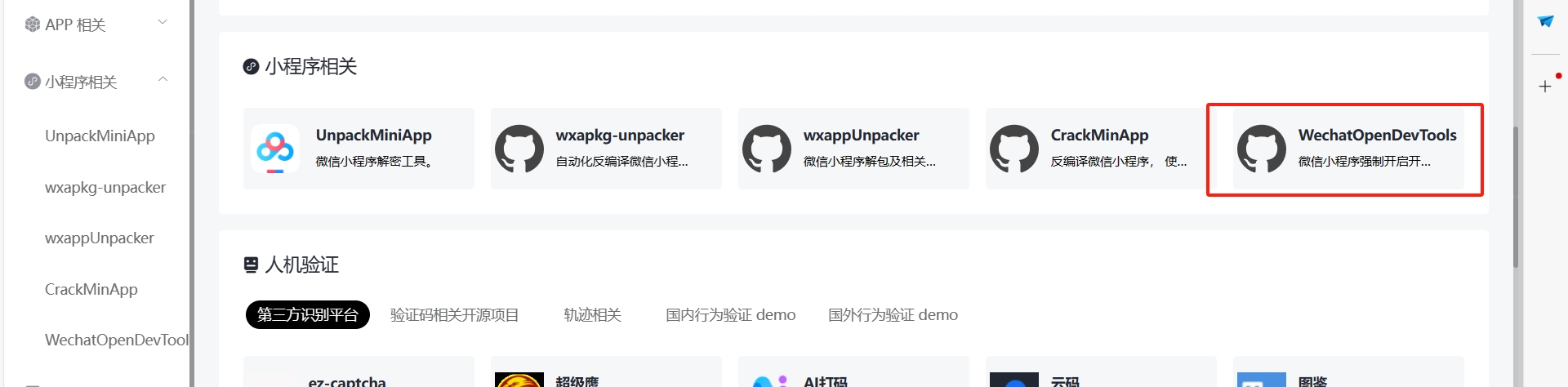Click description 反编译微信小程序，使...
Viewport: 1568px width, 387px height.
point(1118,162)
